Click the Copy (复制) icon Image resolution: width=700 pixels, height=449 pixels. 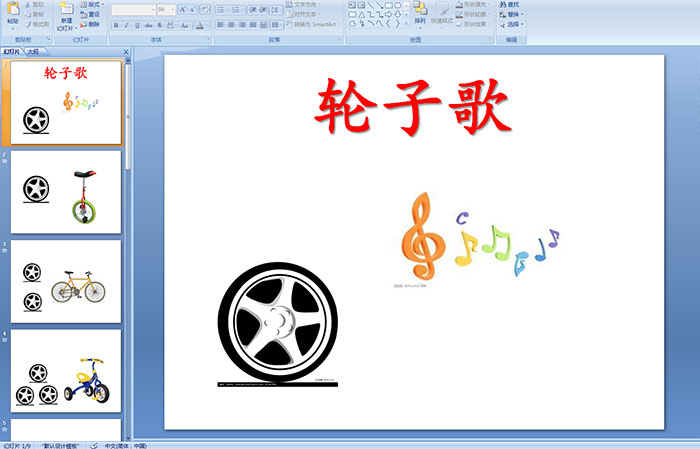coord(28,14)
